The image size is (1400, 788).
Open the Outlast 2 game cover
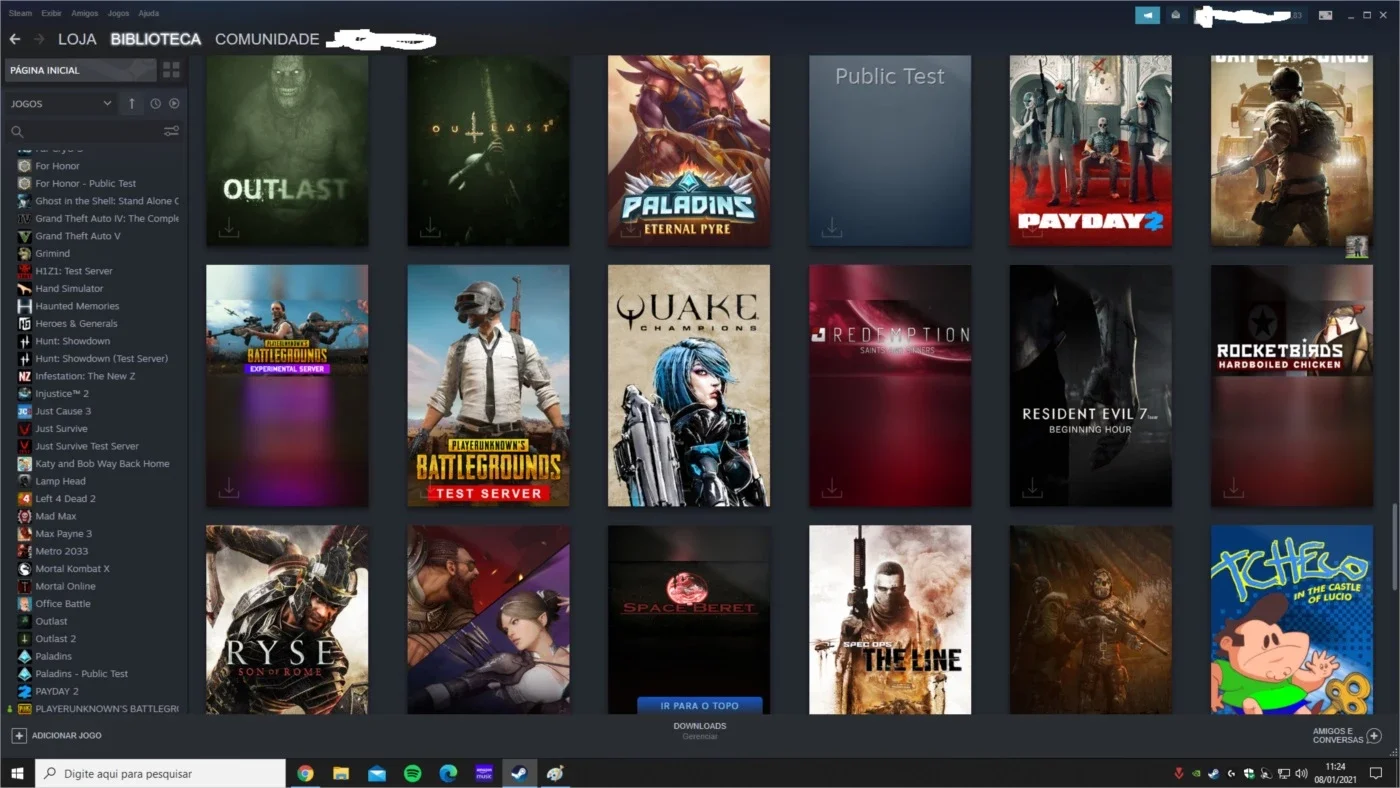coord(488,150)
